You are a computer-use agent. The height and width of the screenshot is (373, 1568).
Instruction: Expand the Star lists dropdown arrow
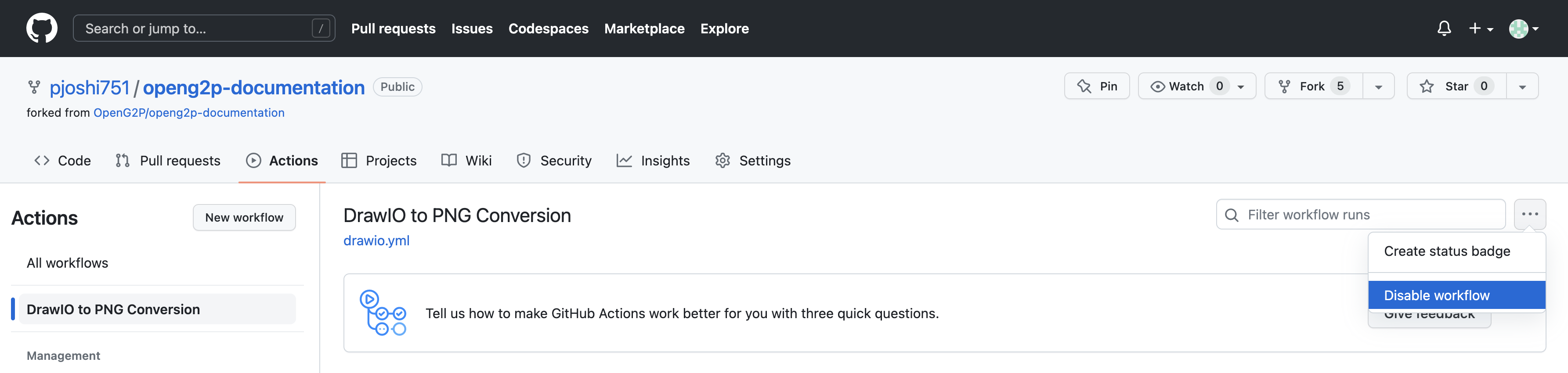point(1522,86)
